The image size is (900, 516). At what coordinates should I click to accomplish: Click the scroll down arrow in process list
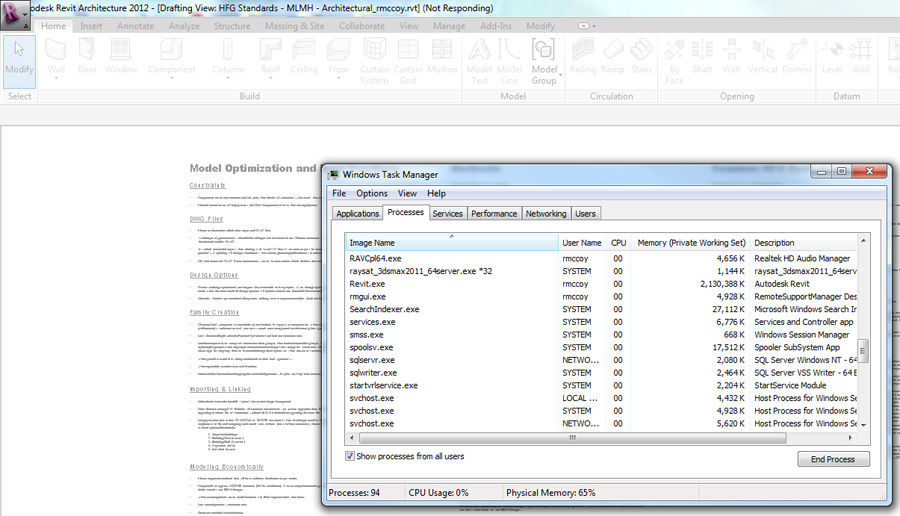863,425
